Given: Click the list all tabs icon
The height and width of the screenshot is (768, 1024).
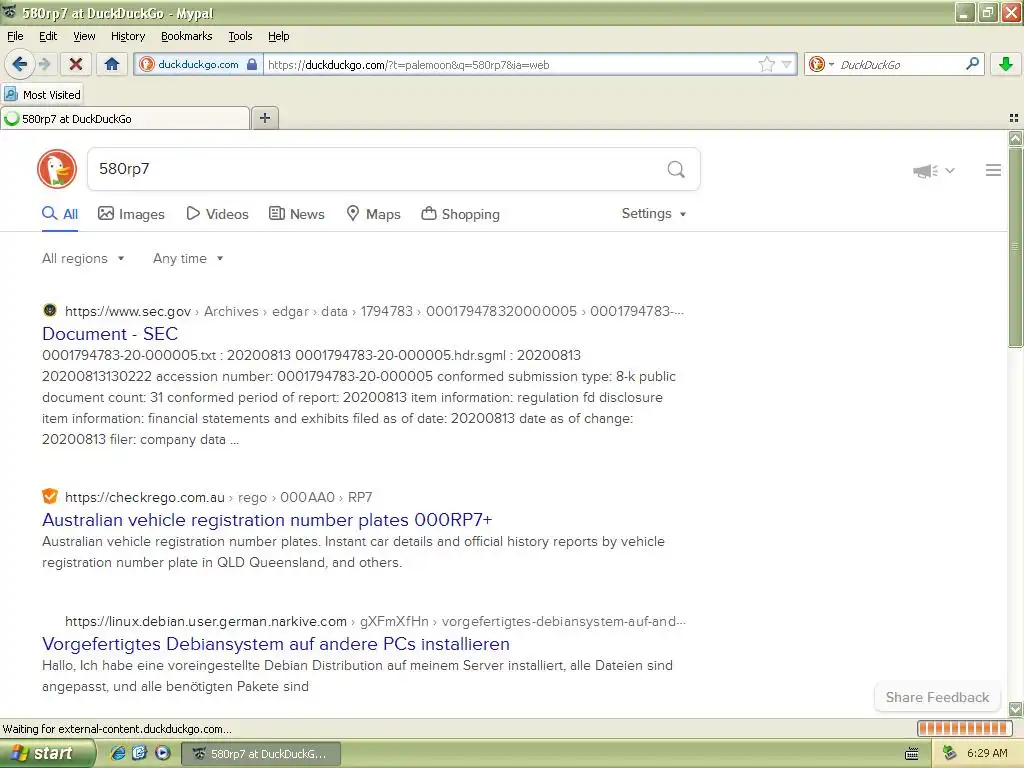Looking at the screenshot, I should (1014, 118).
